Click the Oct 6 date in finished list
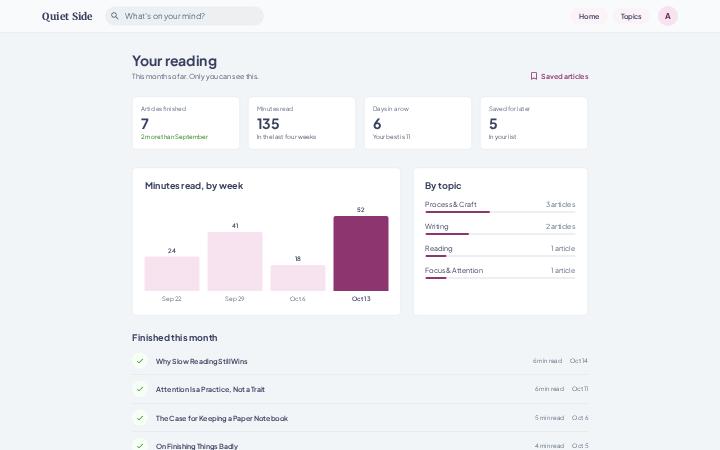This screenshot has height=450, width=720. point(580,418)
